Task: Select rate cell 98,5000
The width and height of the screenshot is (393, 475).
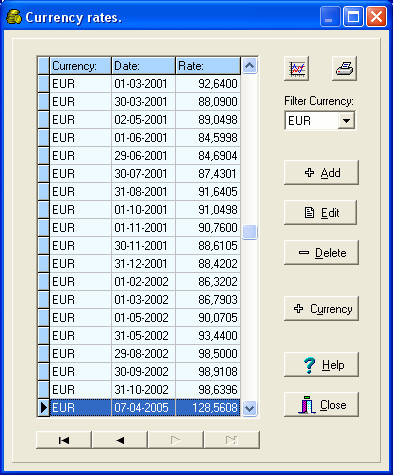Action: pyautogui.click(x=208, y=354)
